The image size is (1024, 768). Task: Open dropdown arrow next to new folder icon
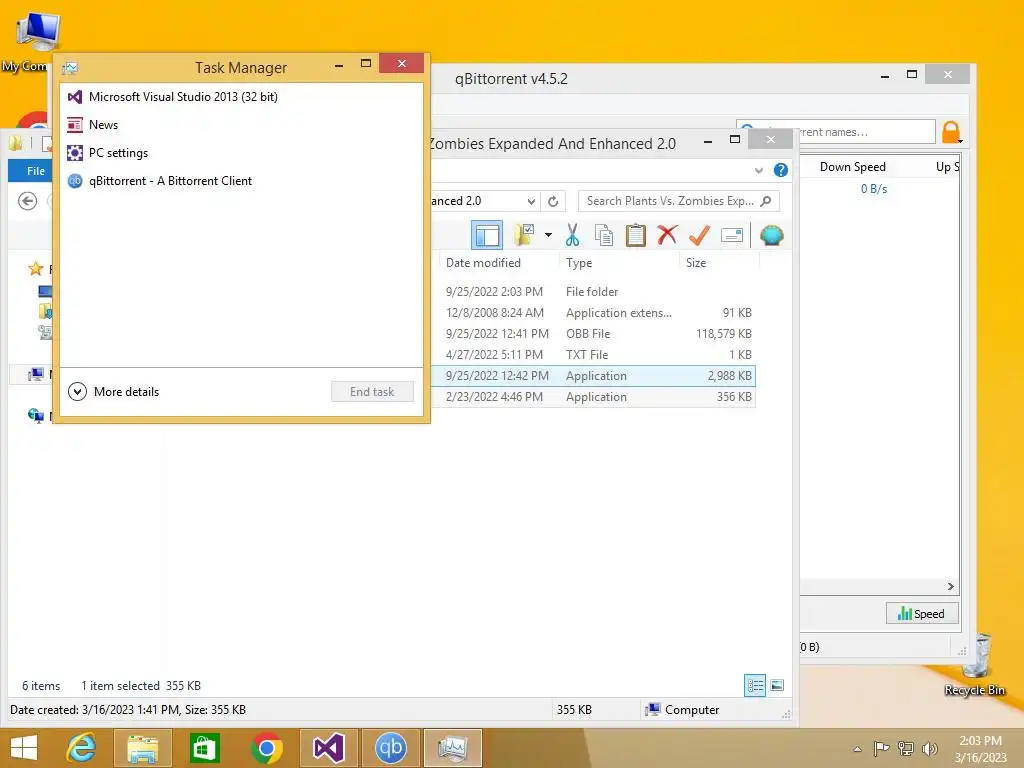tap(549, 235)
